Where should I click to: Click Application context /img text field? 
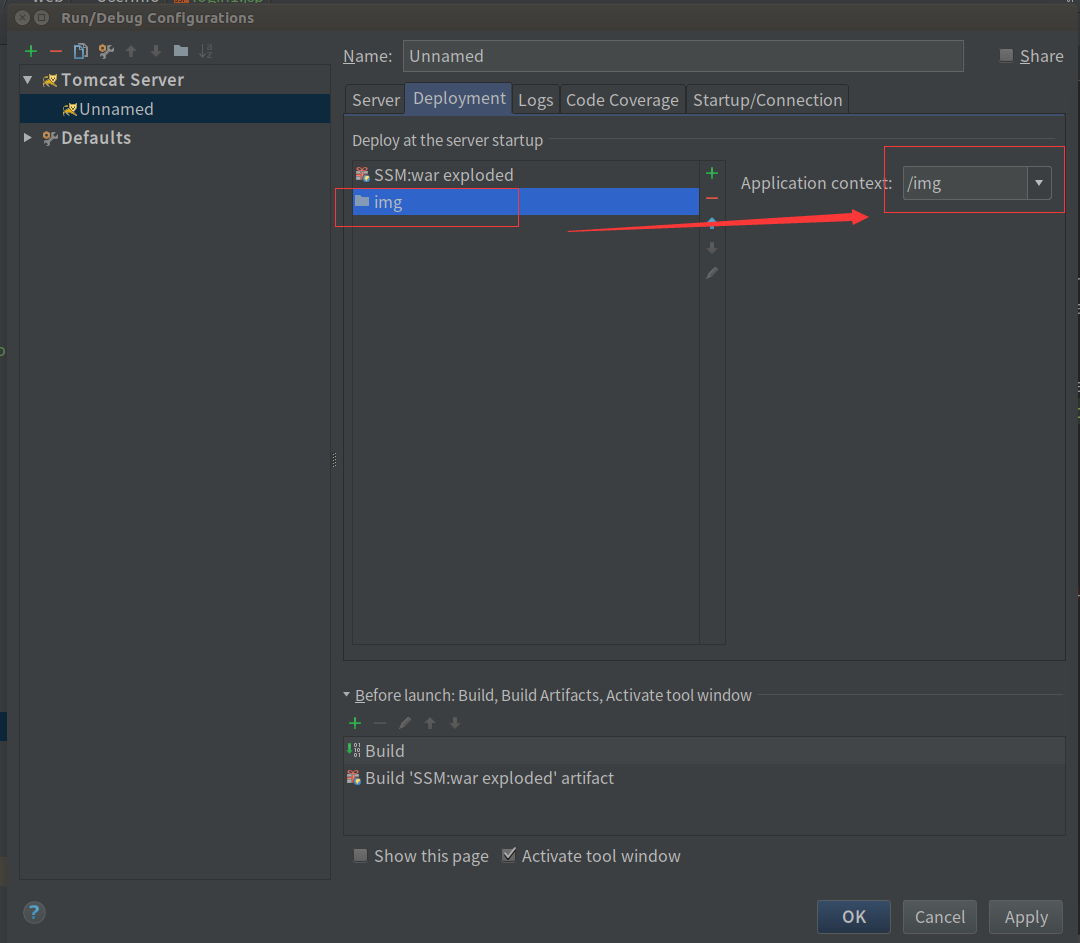click(x=965, y=183)
